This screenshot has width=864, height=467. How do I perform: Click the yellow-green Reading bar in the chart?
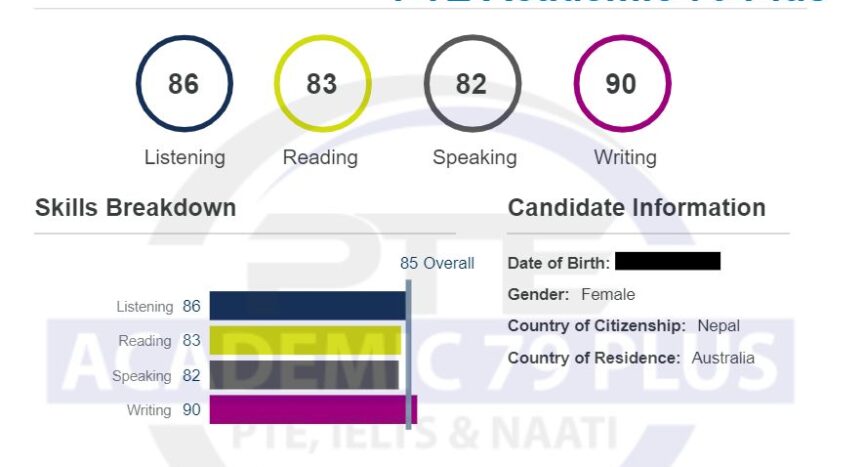305,340
